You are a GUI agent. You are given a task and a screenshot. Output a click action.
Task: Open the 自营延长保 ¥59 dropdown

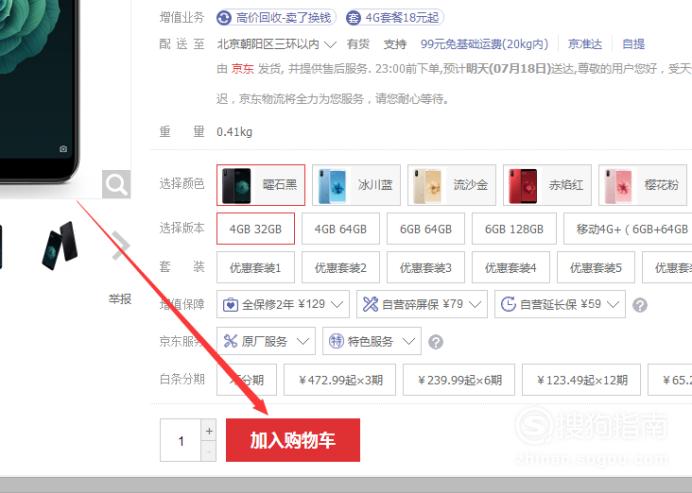[x=560, y=304]
